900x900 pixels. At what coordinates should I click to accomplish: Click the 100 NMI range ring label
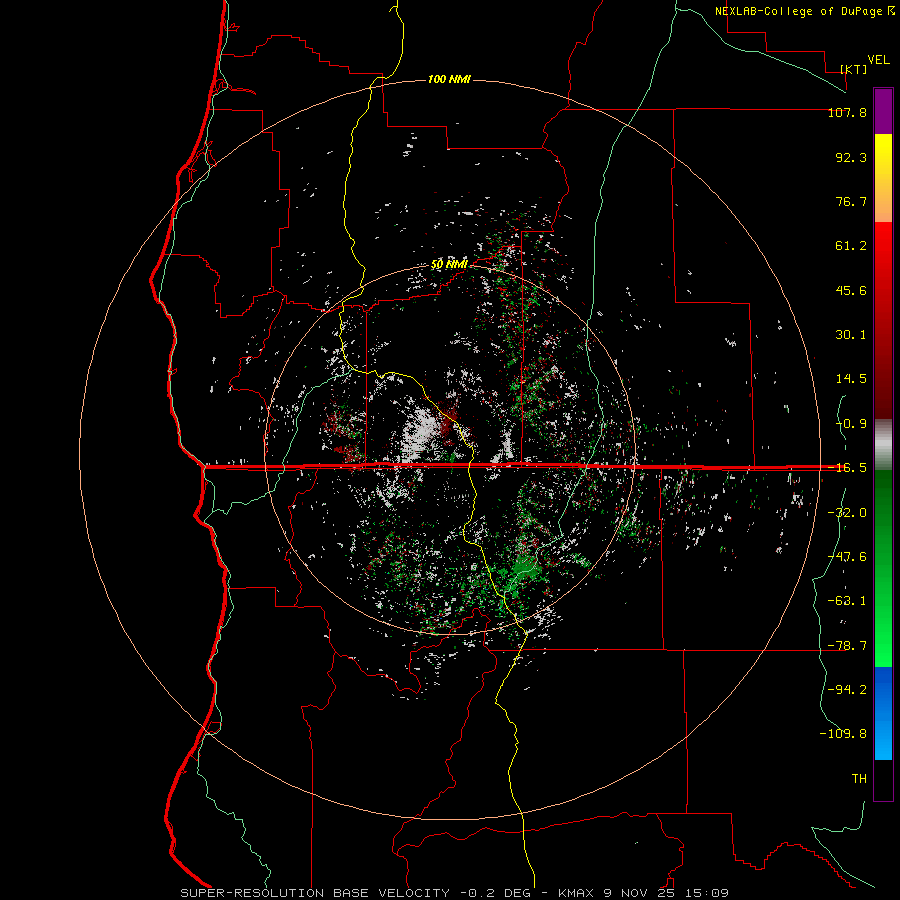coord(449,79)
